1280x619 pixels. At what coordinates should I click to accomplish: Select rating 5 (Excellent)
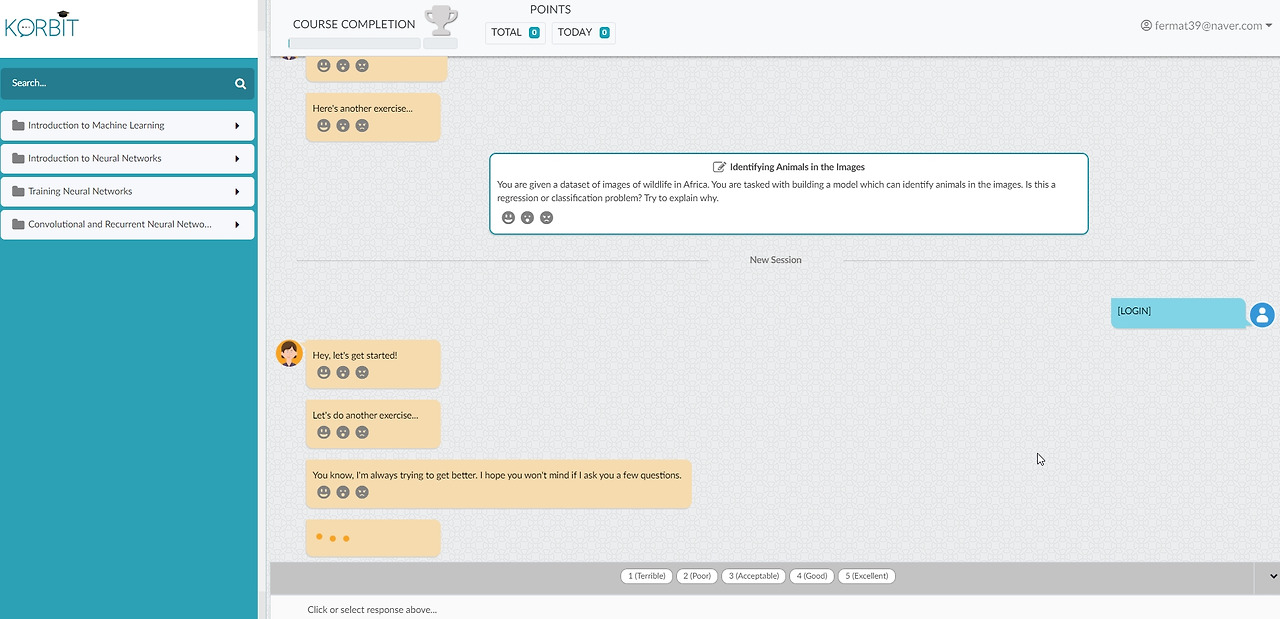pos(867,576)
